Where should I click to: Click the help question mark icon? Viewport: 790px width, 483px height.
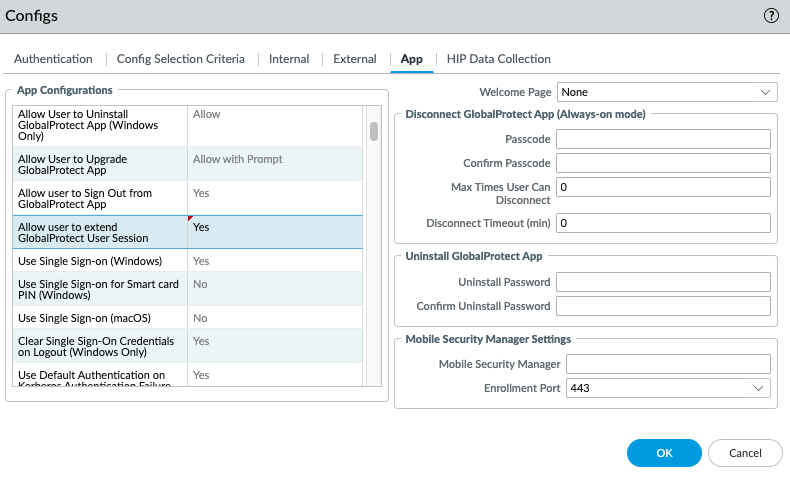point(771,16)
